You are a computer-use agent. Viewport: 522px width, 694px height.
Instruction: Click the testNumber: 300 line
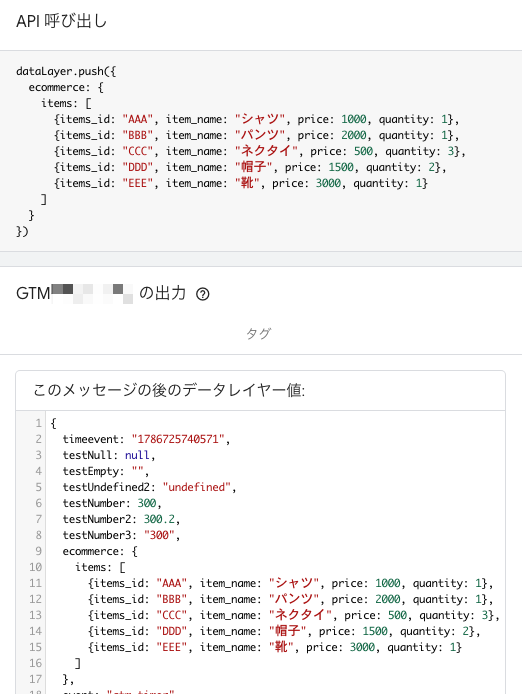pyautogui.click(x=112, y=503)
